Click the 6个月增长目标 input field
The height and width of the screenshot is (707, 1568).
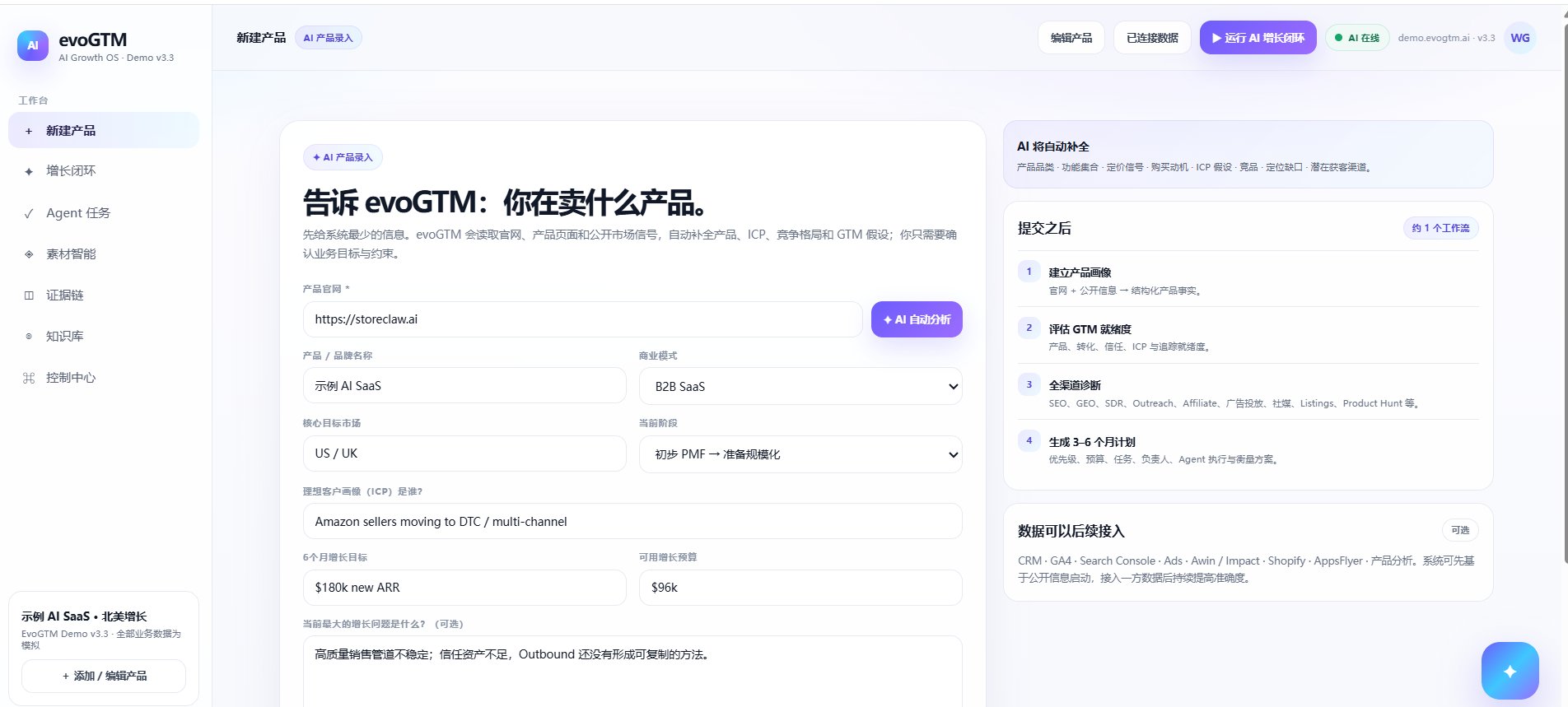pyautogui.click(x=464, y=588)
